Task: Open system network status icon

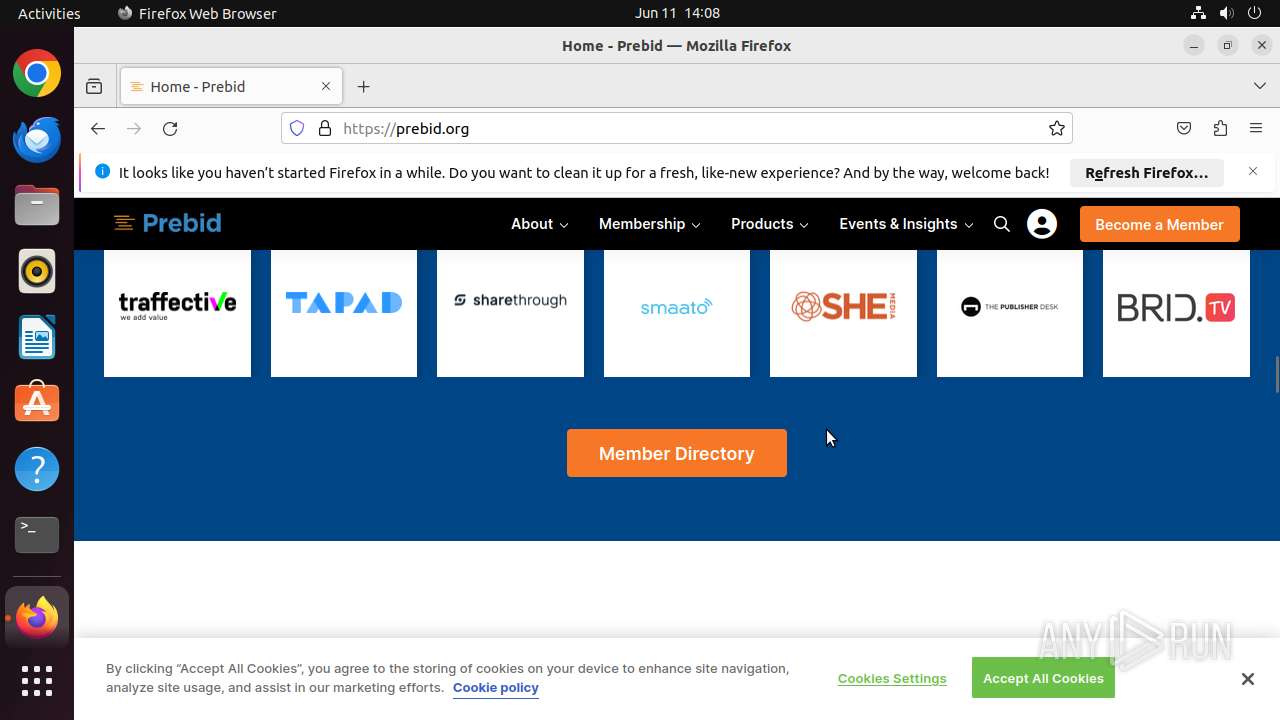Action: point(1198,13)
